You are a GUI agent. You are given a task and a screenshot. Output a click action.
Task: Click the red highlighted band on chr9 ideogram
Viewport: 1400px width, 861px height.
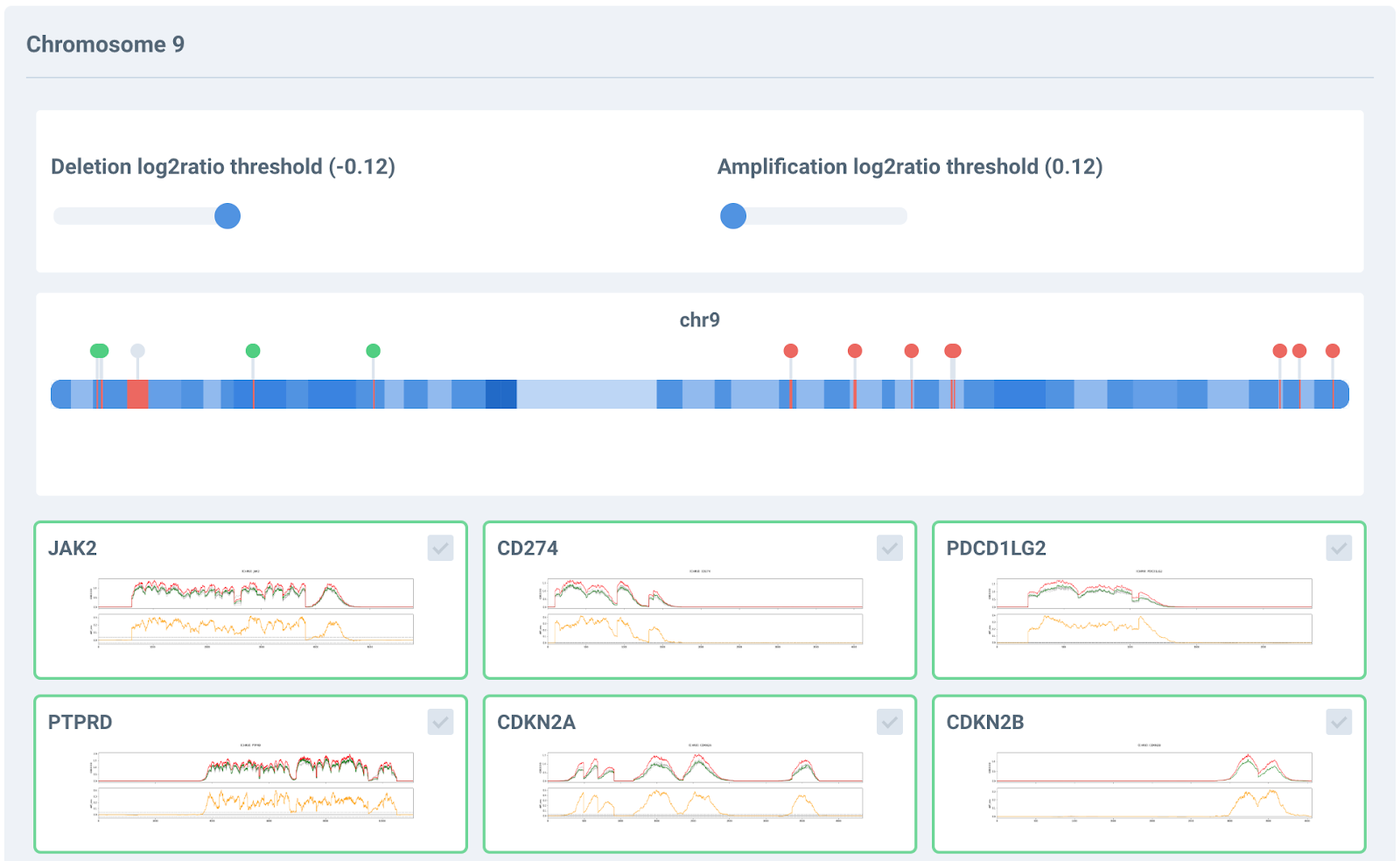pos(137,394)
